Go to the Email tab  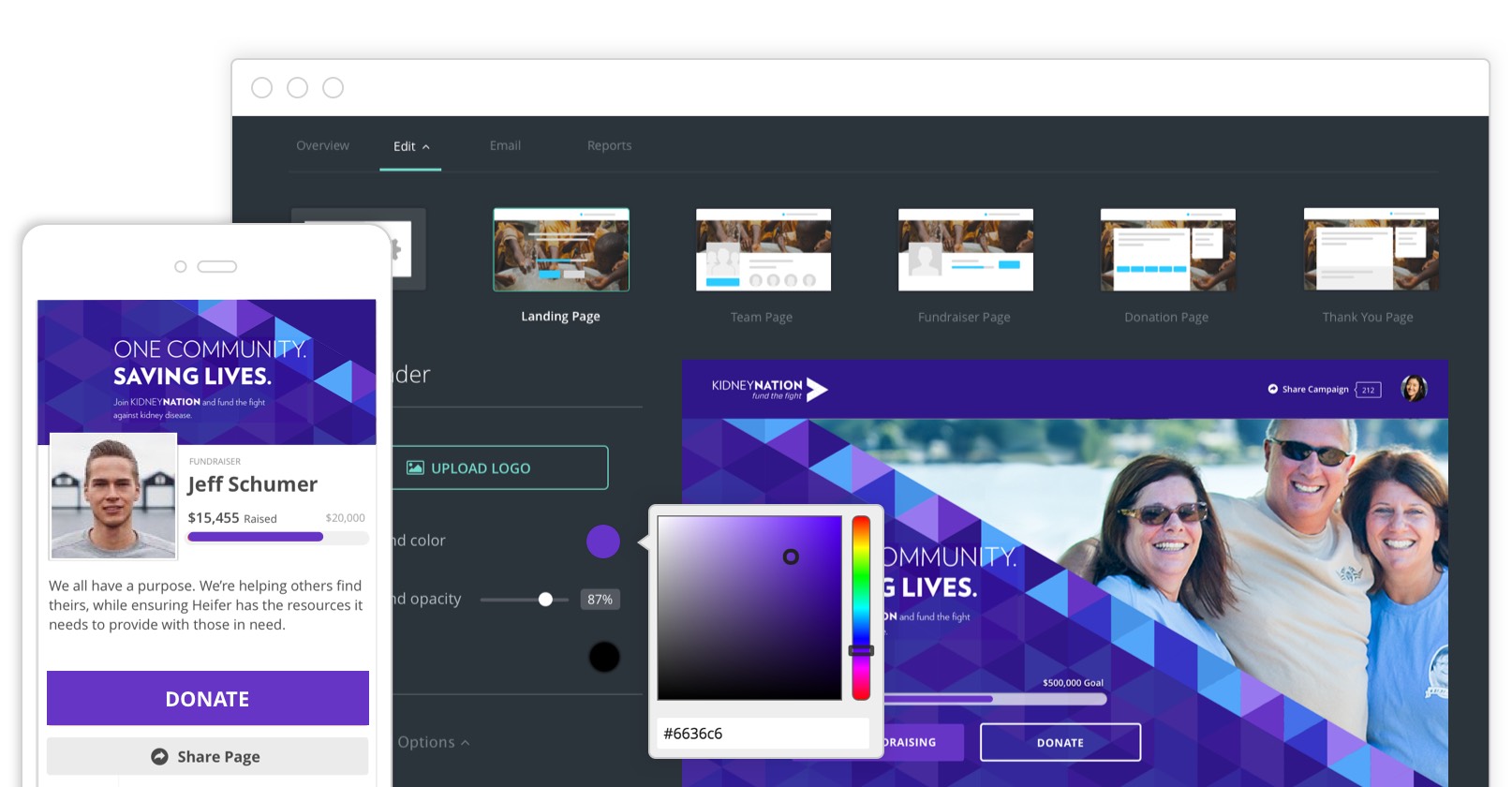click(x=505, y=145)
